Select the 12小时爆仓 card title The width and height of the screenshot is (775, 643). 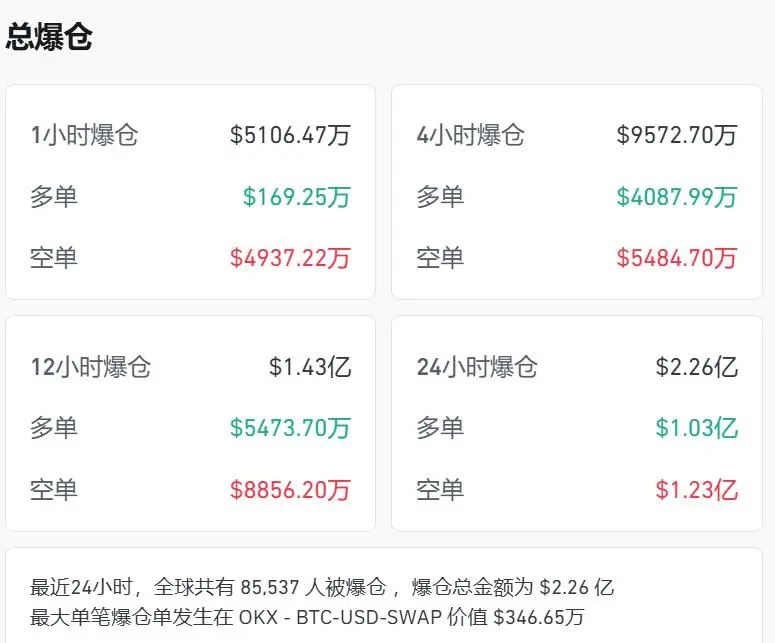[x=90, y=367]
